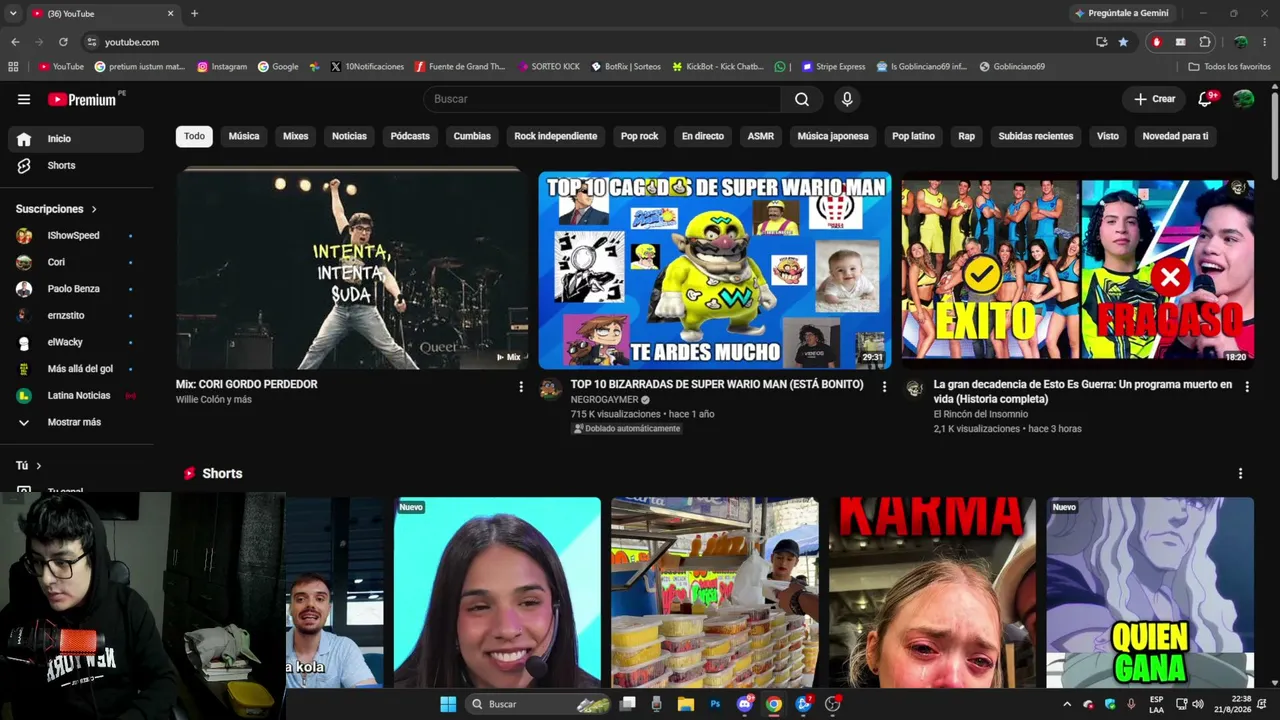Click the Windows taskbar search box
The image size is (1280, 720).
[538, 704]
